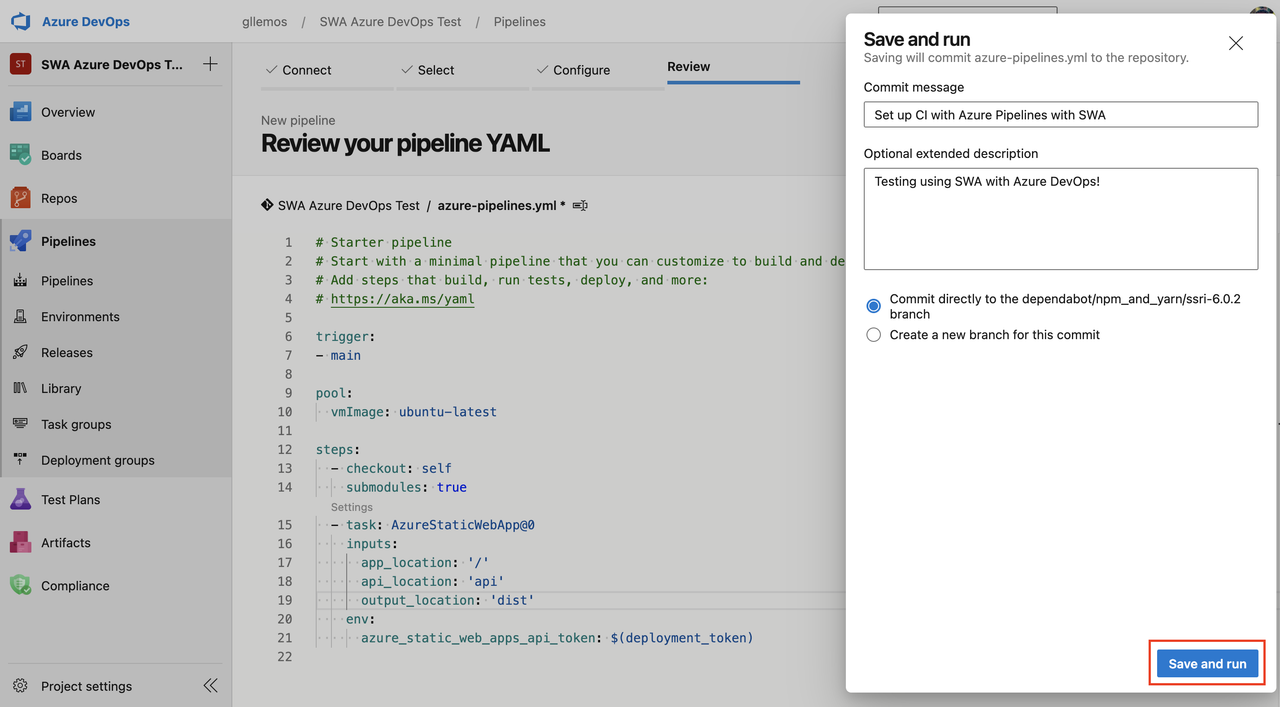Open the https://aka.ms/yaml link in editor
Viewport: 1280px width, 707px height.
(x=402, y=298)
